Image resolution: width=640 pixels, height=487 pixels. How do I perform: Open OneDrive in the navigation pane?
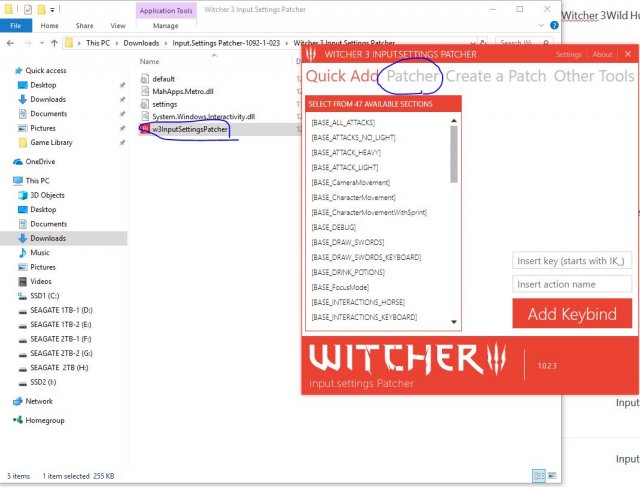click(x=40, y=161)
